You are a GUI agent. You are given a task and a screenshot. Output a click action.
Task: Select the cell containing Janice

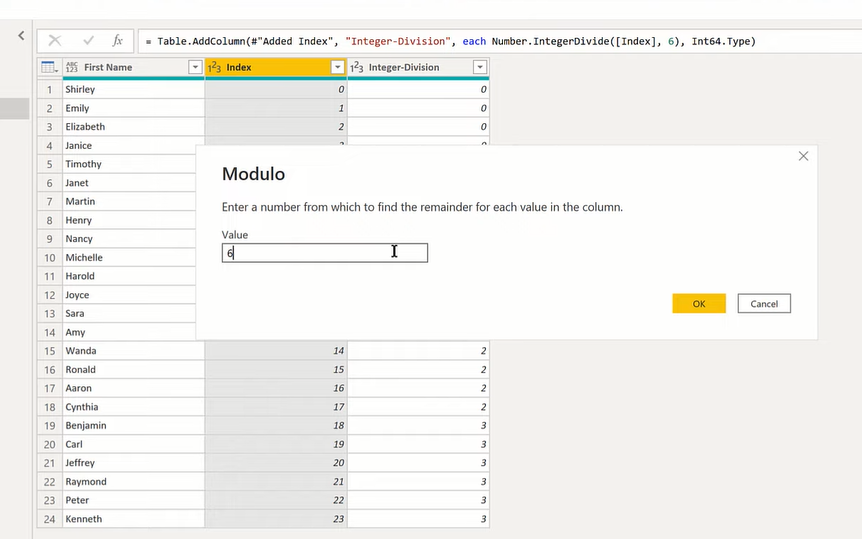coord(129,145)
